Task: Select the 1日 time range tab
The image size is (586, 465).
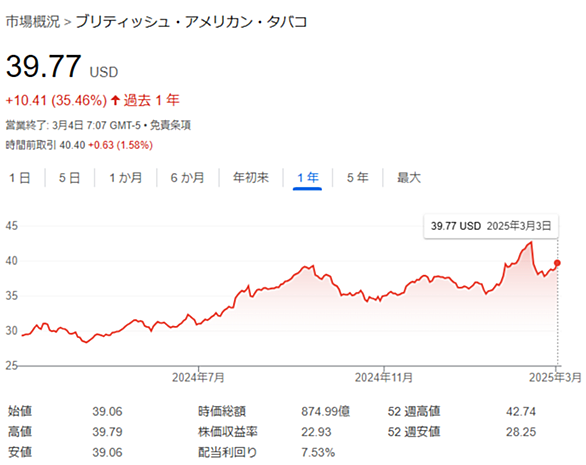Action: point(20,178)
